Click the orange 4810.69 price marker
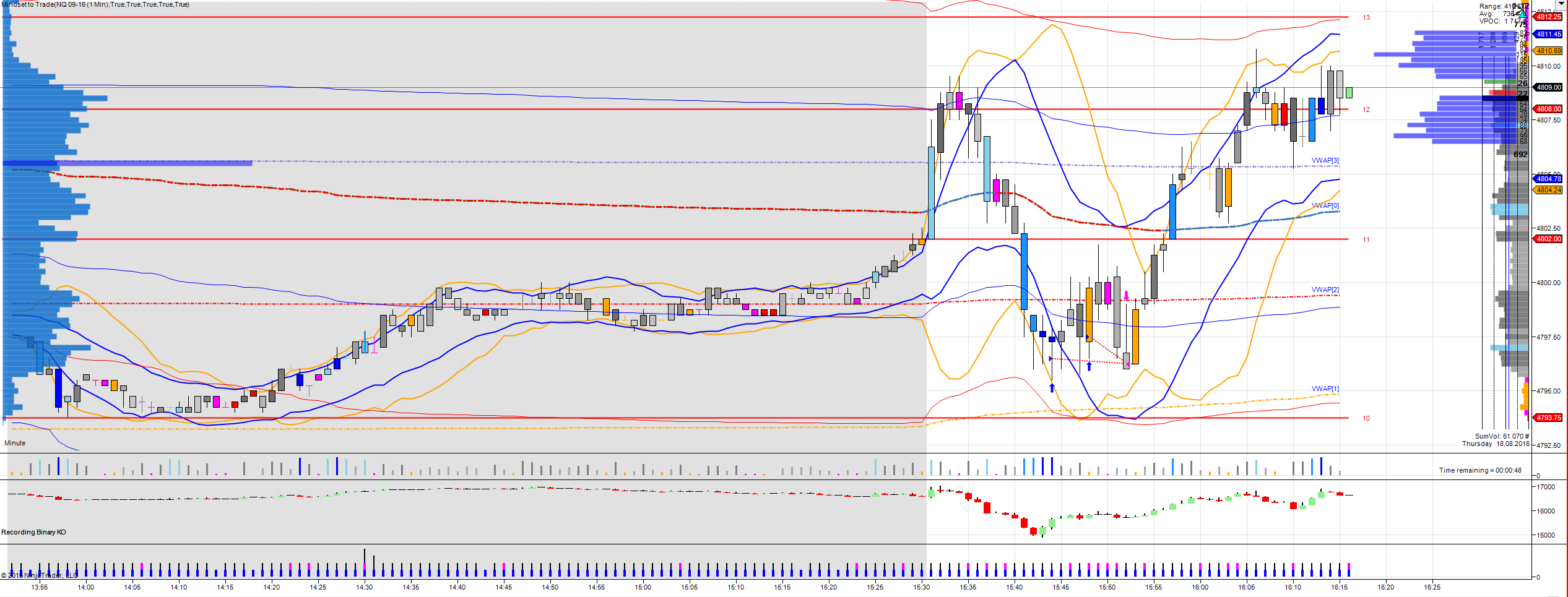The width and height of the screenshot is (1568, 597). pos(1548,51)
